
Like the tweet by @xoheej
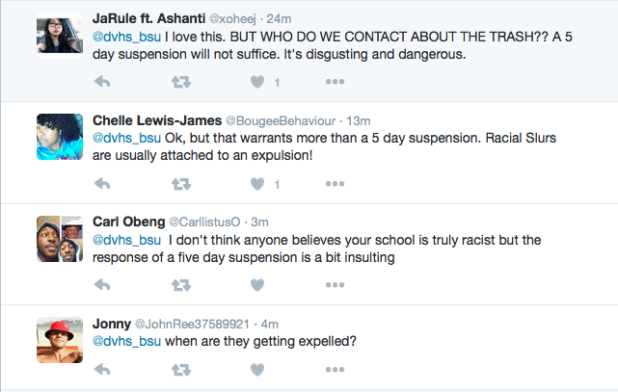257,82
